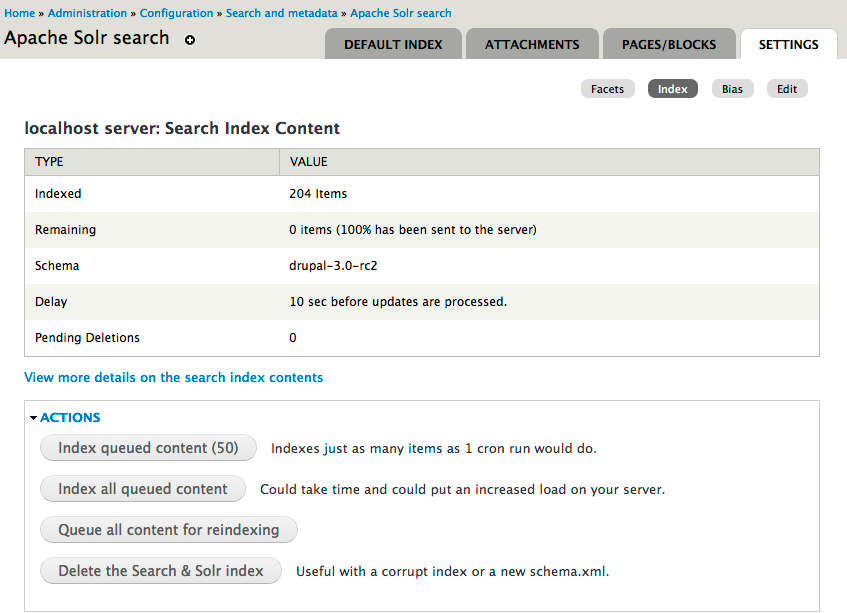Click the 'Indexed' row label

click(x=58, y=194)
